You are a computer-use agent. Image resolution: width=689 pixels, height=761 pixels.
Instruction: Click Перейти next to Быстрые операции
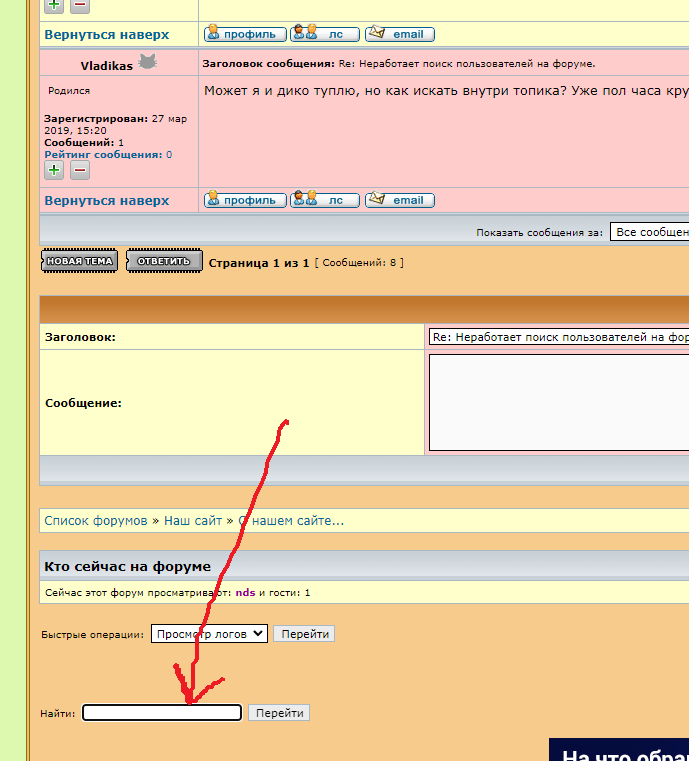click(x=303, y=634)
